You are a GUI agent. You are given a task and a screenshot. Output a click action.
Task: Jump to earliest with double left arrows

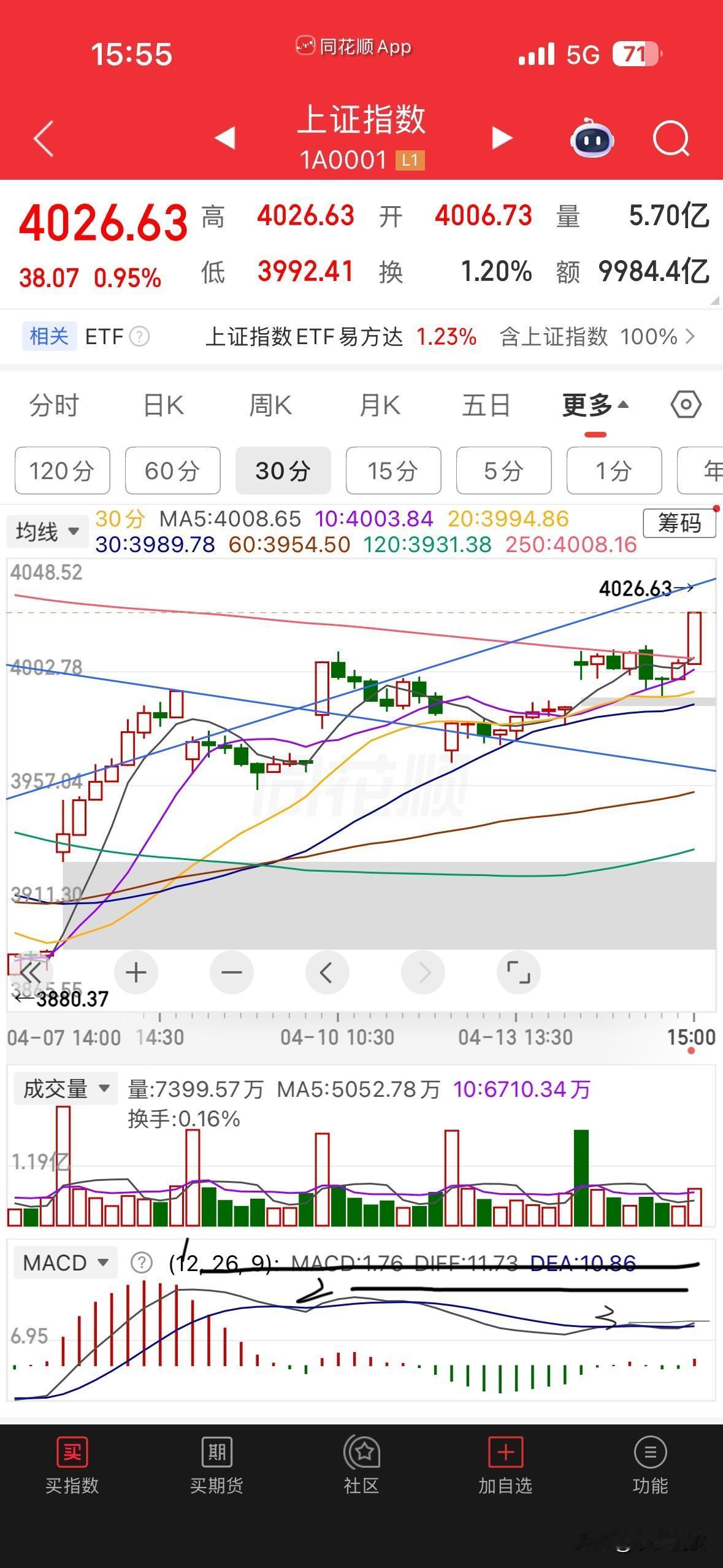[29, 972]
